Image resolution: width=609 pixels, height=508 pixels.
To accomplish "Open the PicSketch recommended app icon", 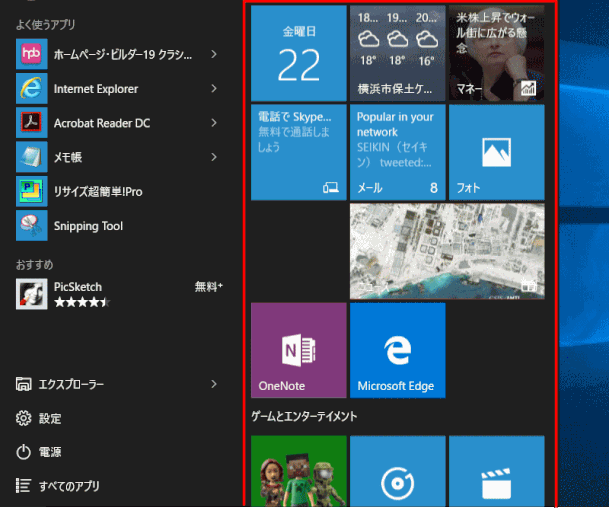I will click(31, 294).
